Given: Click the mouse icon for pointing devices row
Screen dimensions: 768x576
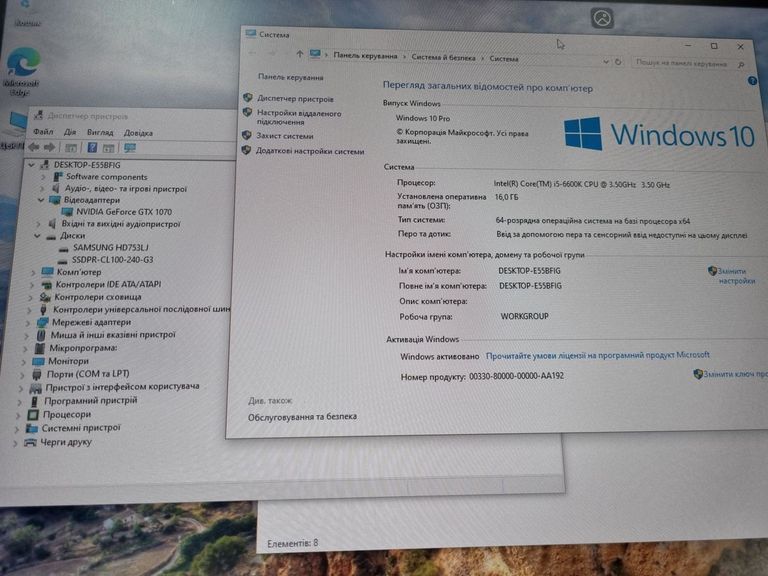Looking at the screenshot, I should pos(41,335).
